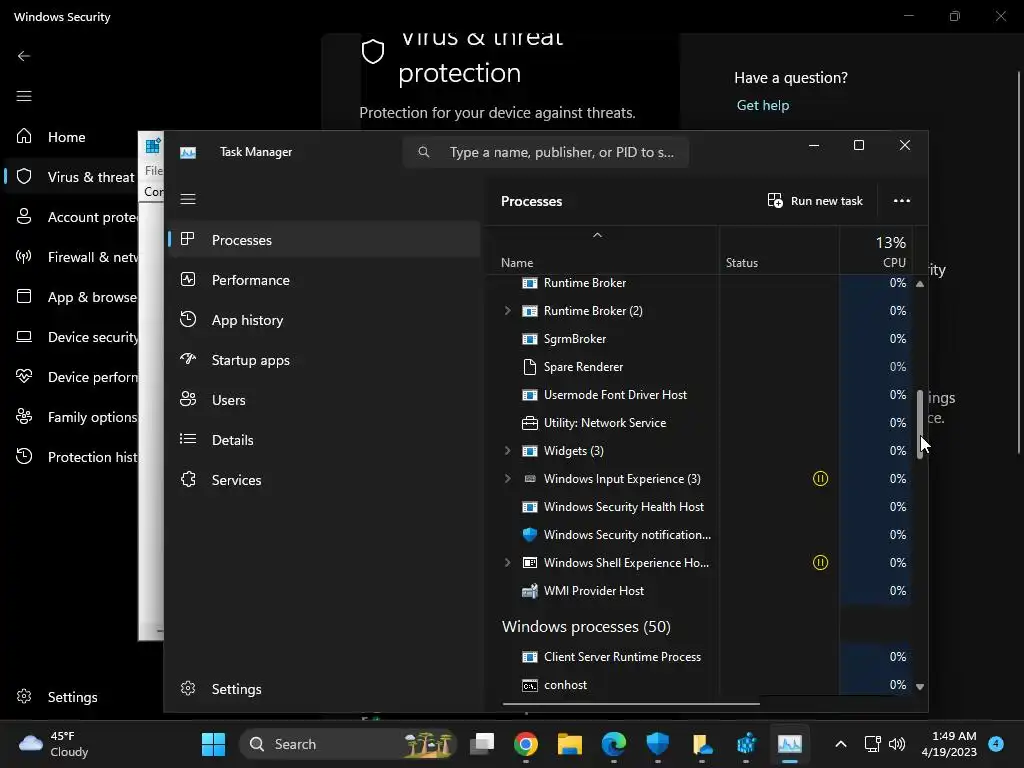Go back in Windows Security window
1024x768 pixels.
(24, 56)
